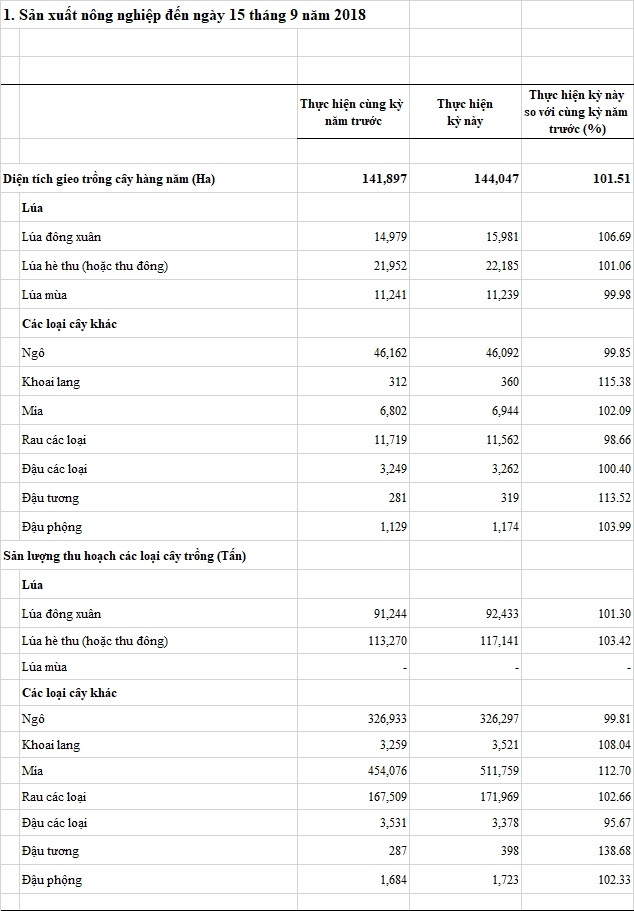This screenshot has width=634, height=911.
Task: Click the title cell about Sản xuất nông nghiệp
Action: coord(185,15)
